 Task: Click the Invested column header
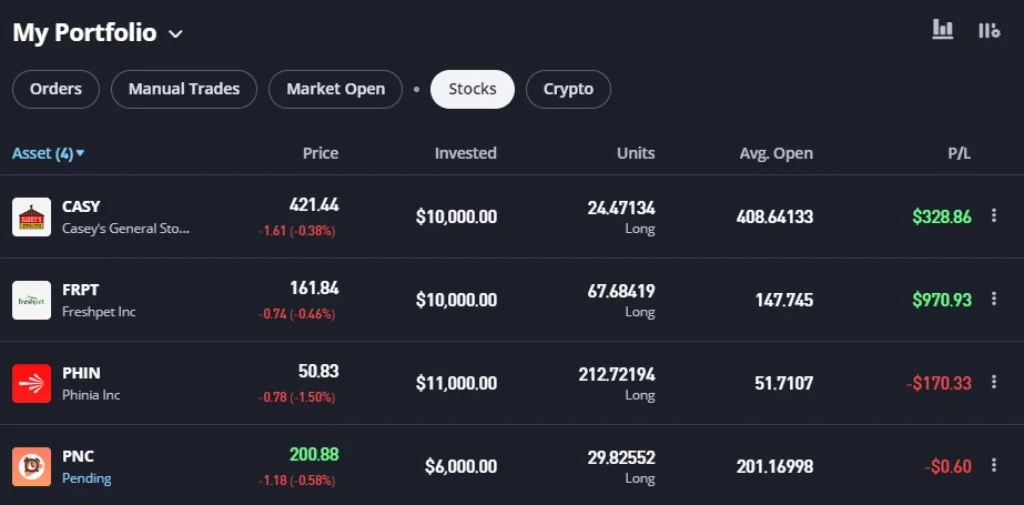(465, 153)
